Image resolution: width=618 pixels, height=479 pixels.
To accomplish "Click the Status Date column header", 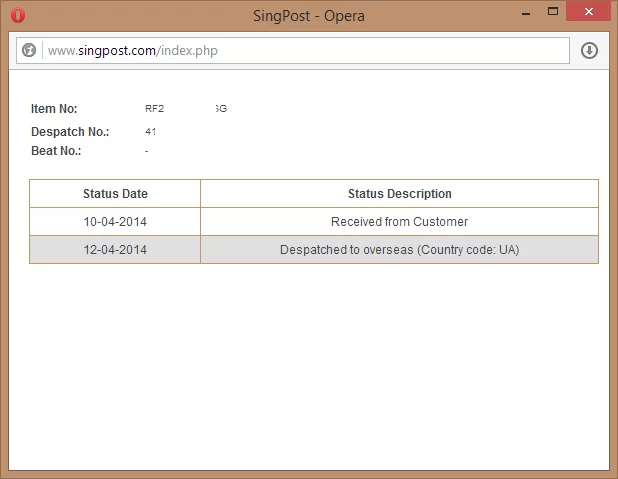I will [x=115, y=194].
